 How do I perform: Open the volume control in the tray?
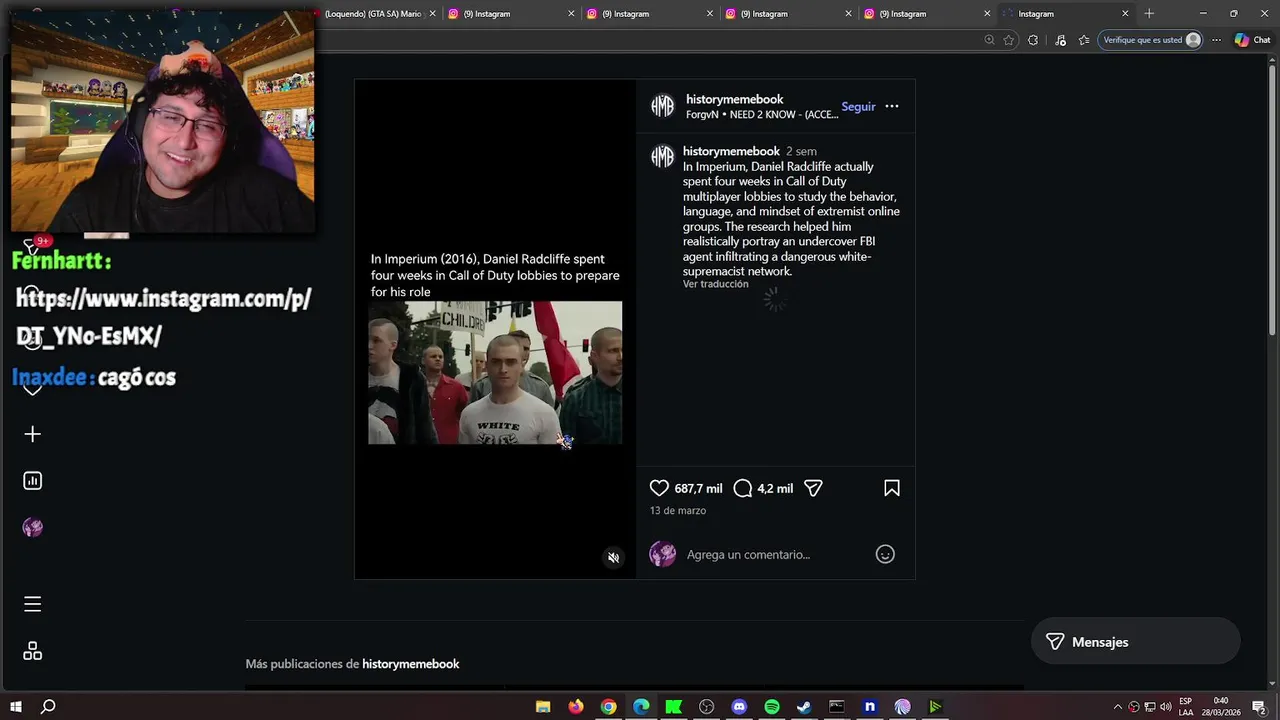pos(1166,707)
